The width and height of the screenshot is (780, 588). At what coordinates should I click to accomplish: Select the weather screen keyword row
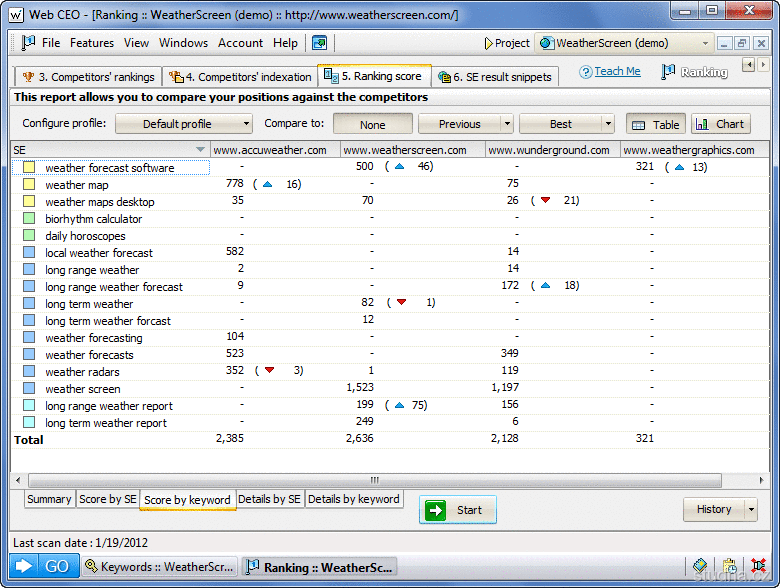pyautogui.click(x=390, y=389)
